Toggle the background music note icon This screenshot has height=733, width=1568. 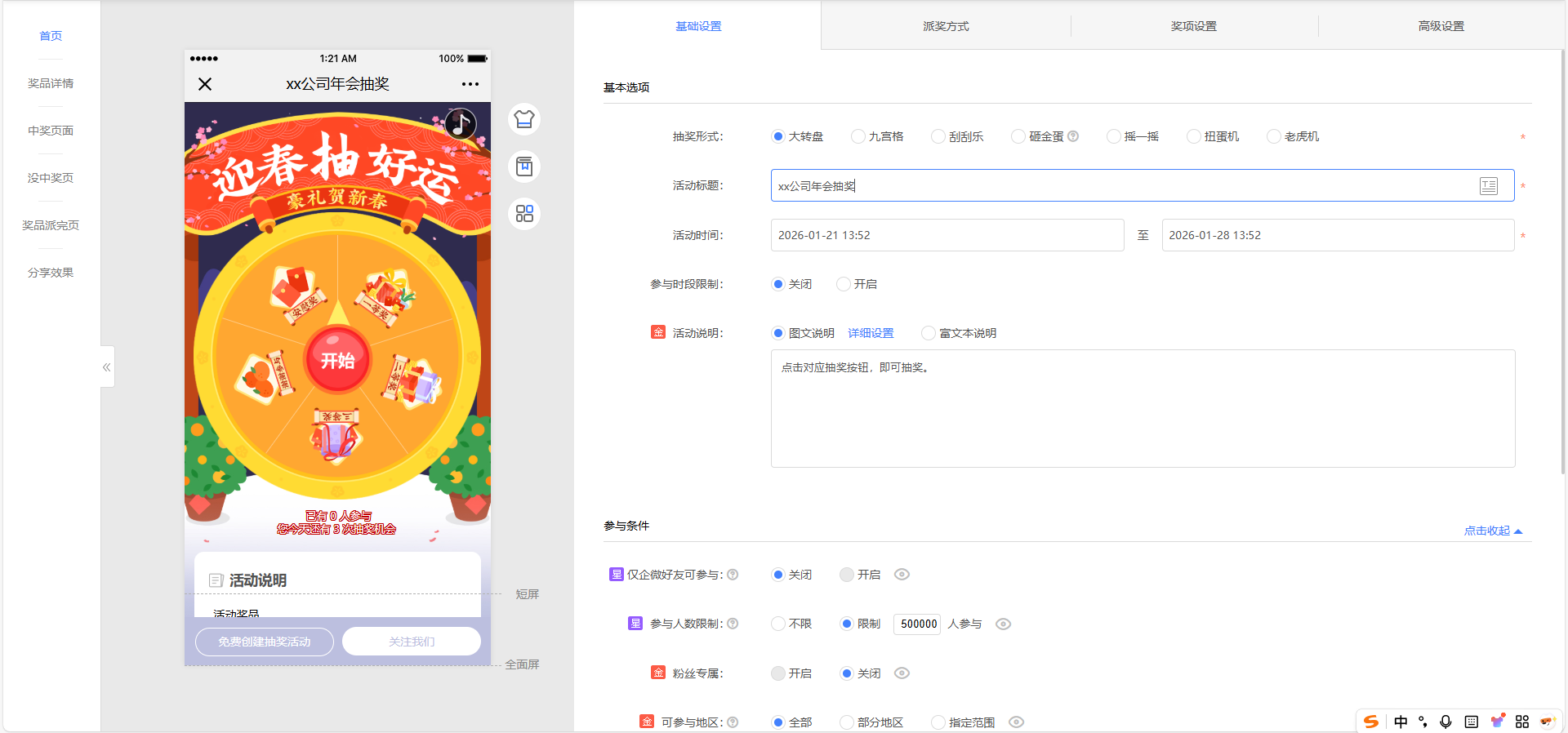tap(461, 123)
